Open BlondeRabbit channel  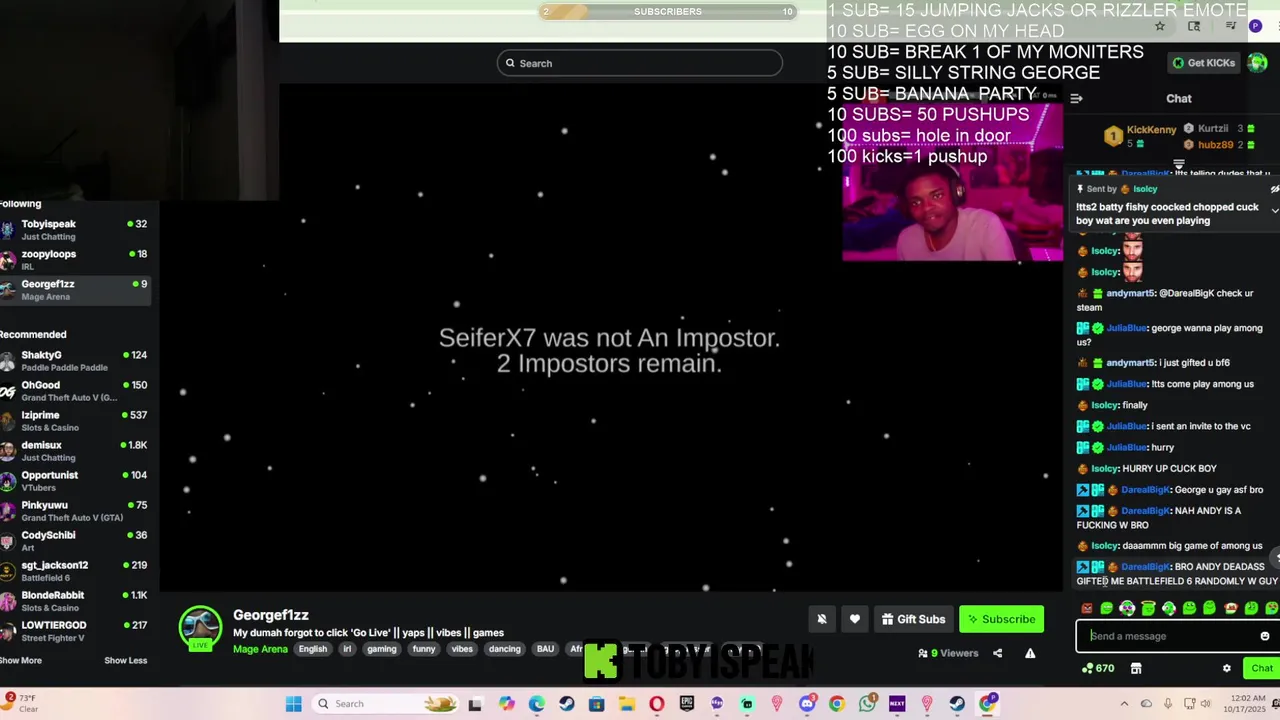point(75,601)
